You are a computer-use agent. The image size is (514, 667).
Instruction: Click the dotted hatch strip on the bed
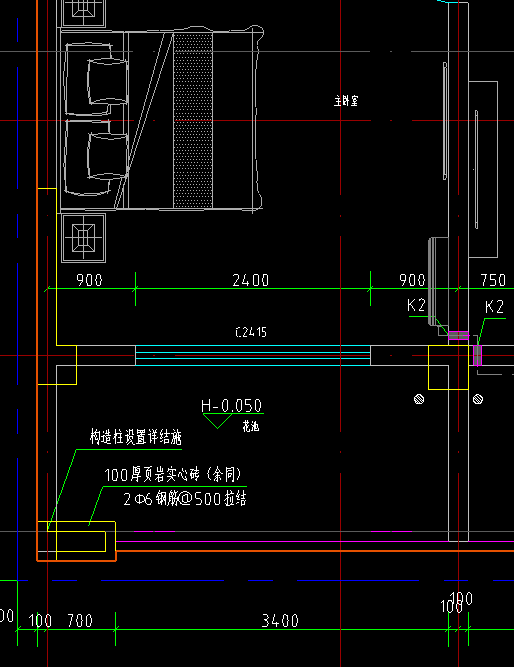(x=193, y=120)
